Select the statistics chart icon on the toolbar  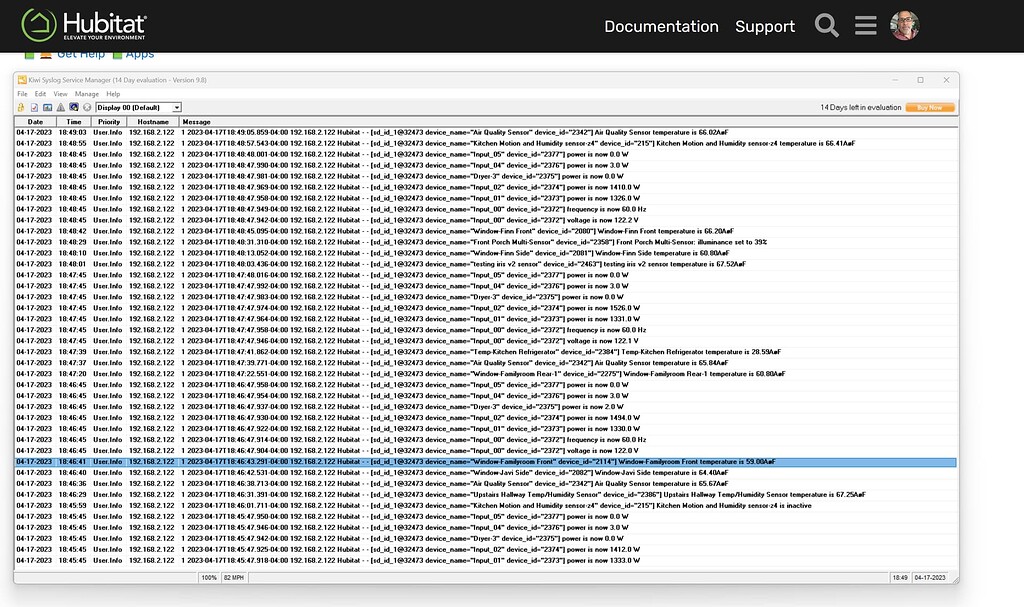click(48, 107)
